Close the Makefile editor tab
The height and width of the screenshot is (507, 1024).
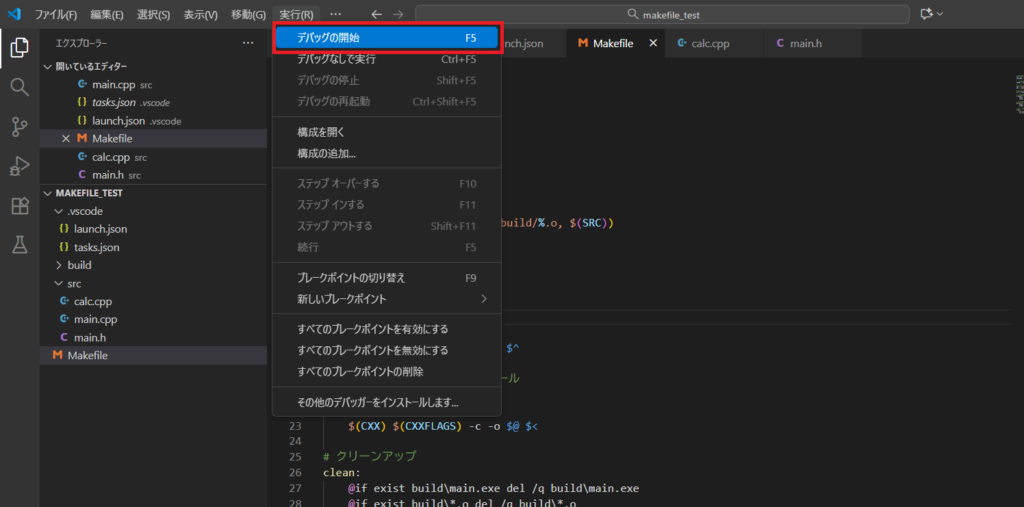[654, 44]
